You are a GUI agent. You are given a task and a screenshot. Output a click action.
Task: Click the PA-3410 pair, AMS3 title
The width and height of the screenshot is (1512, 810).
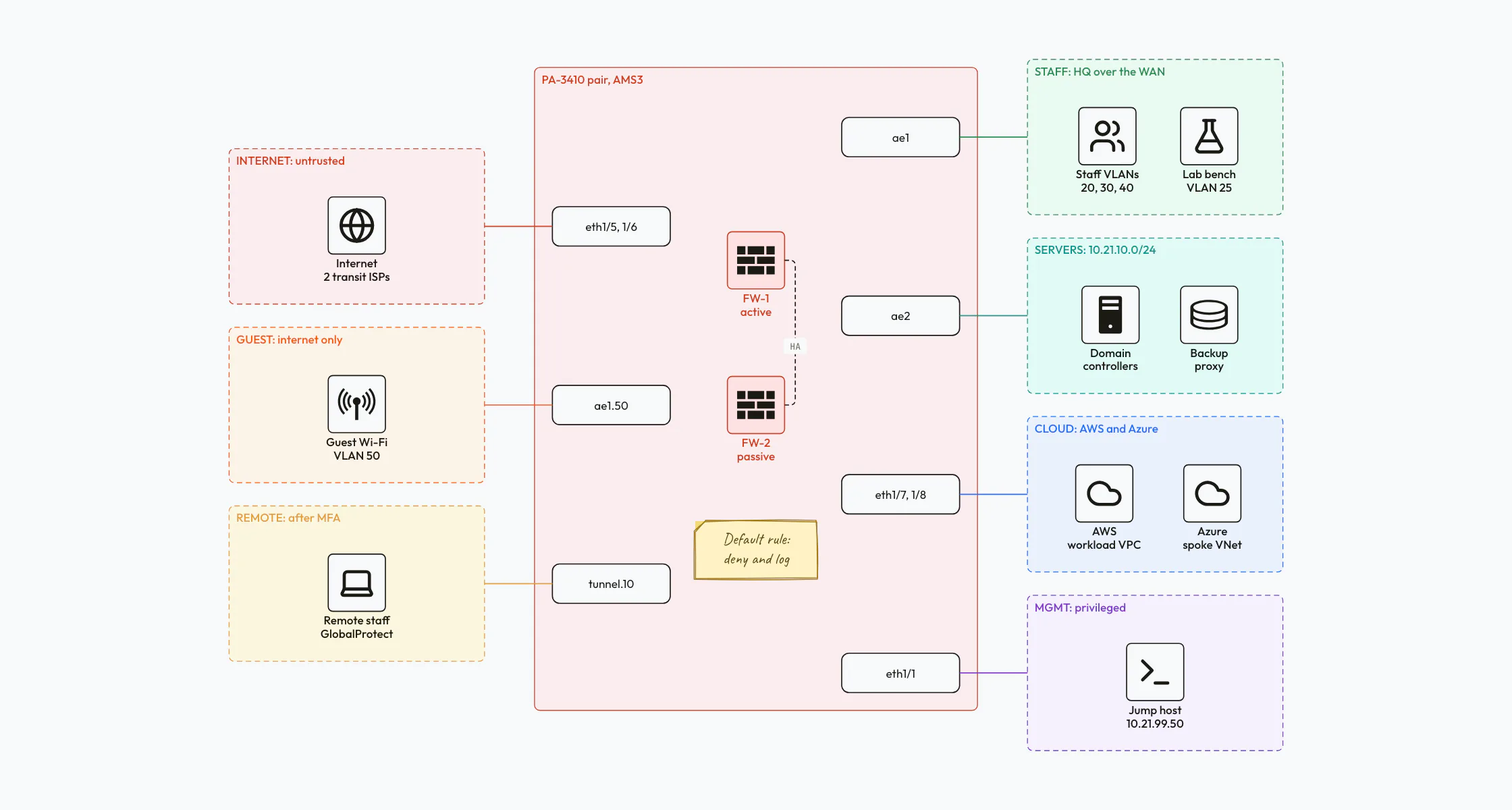click(592, 80)
